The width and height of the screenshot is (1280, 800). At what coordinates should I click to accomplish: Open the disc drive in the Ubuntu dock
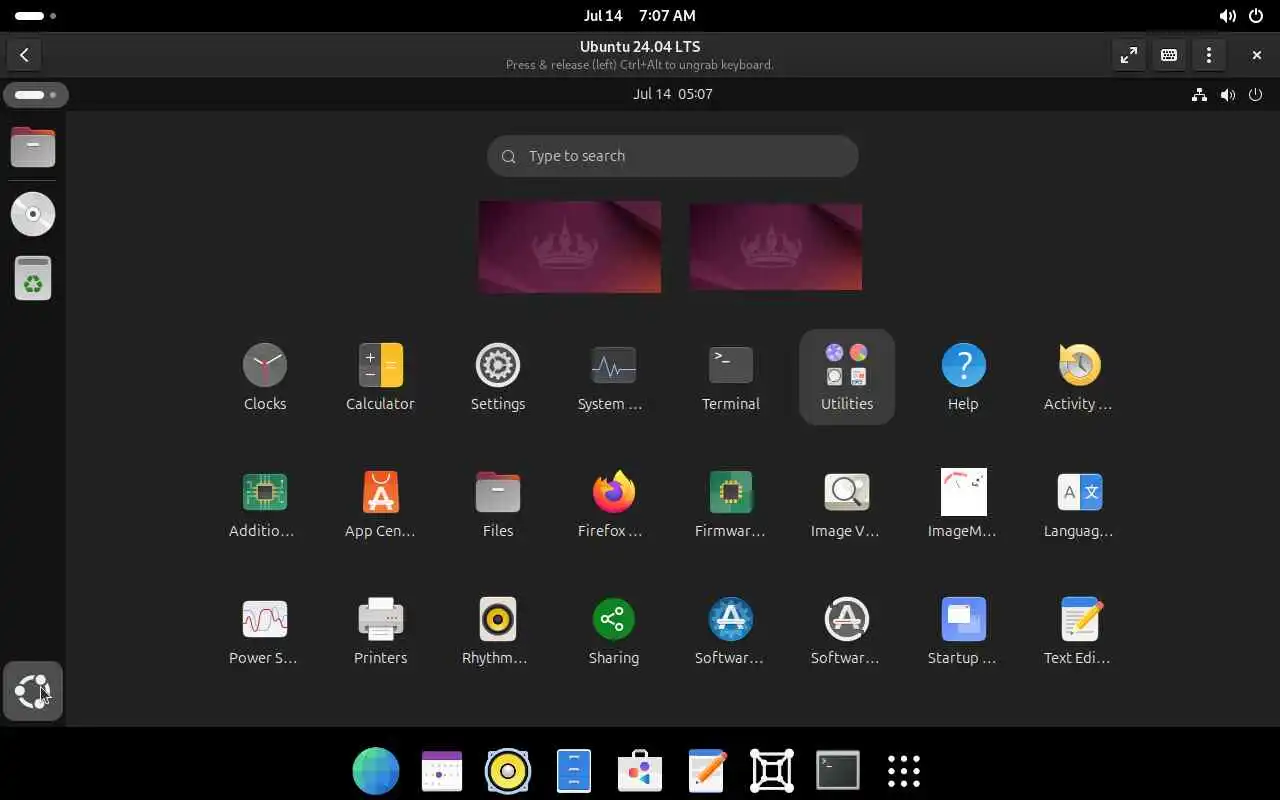[33, 214]
